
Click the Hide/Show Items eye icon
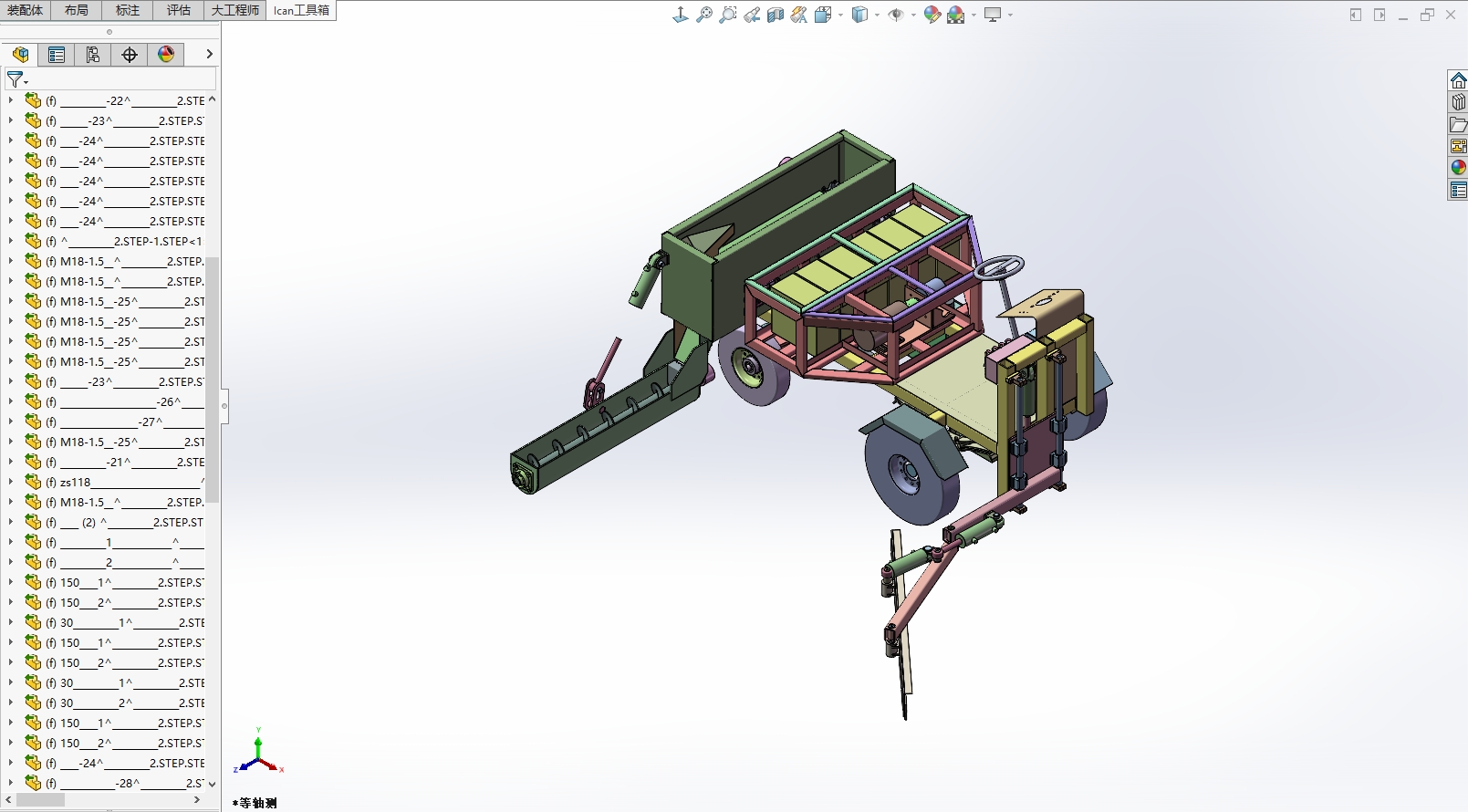[x=896, y=15]
